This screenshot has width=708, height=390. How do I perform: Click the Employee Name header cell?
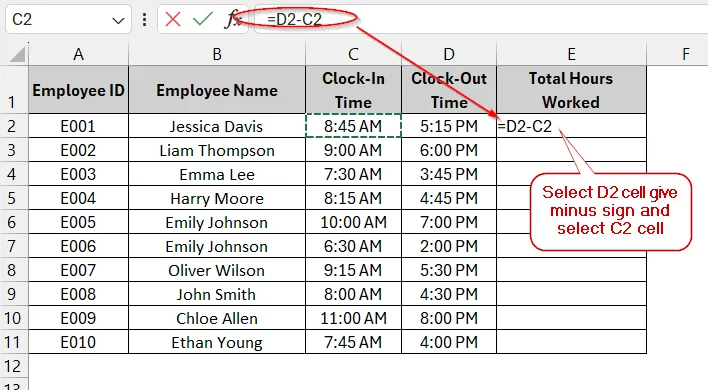click(x=217, y=90)
